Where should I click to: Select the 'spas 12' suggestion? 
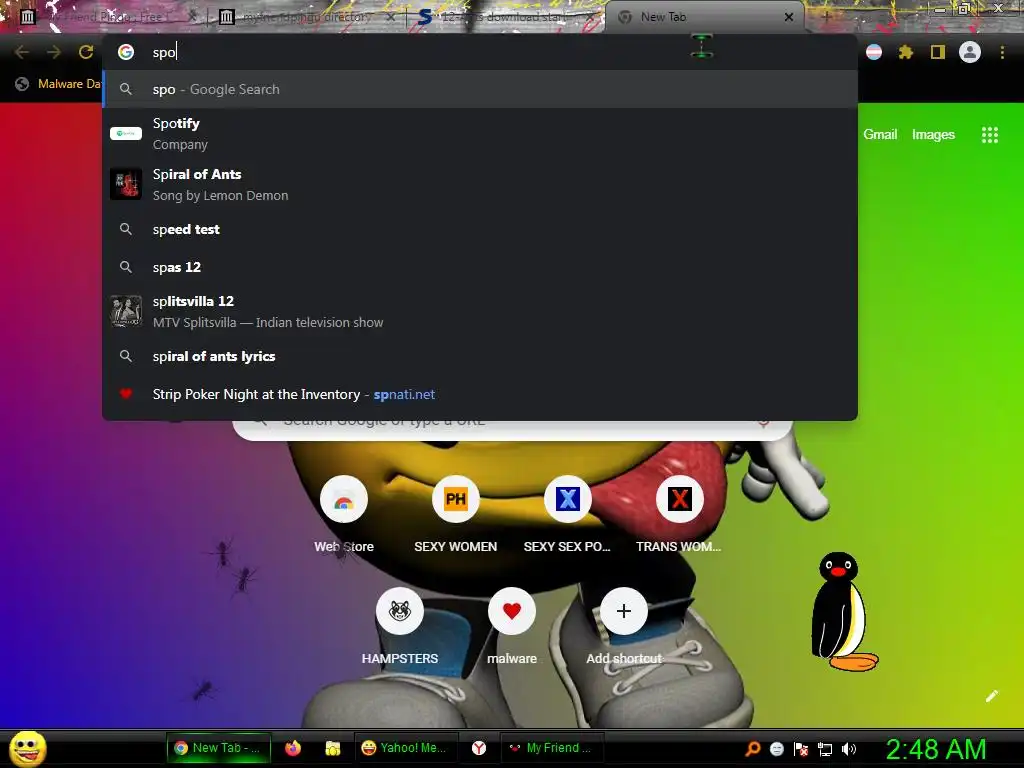480,267
